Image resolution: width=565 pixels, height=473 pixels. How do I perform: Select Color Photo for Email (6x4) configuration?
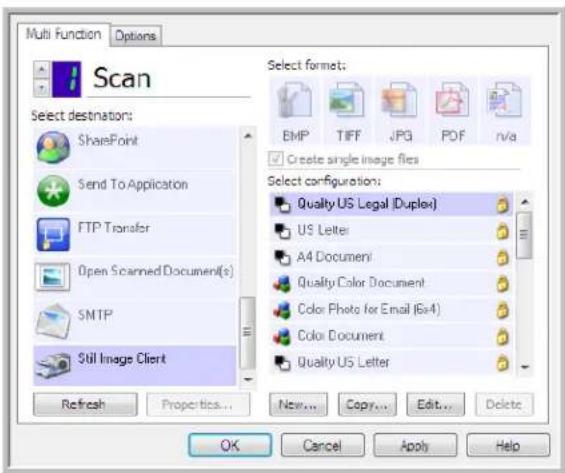[x=391, y=310]
